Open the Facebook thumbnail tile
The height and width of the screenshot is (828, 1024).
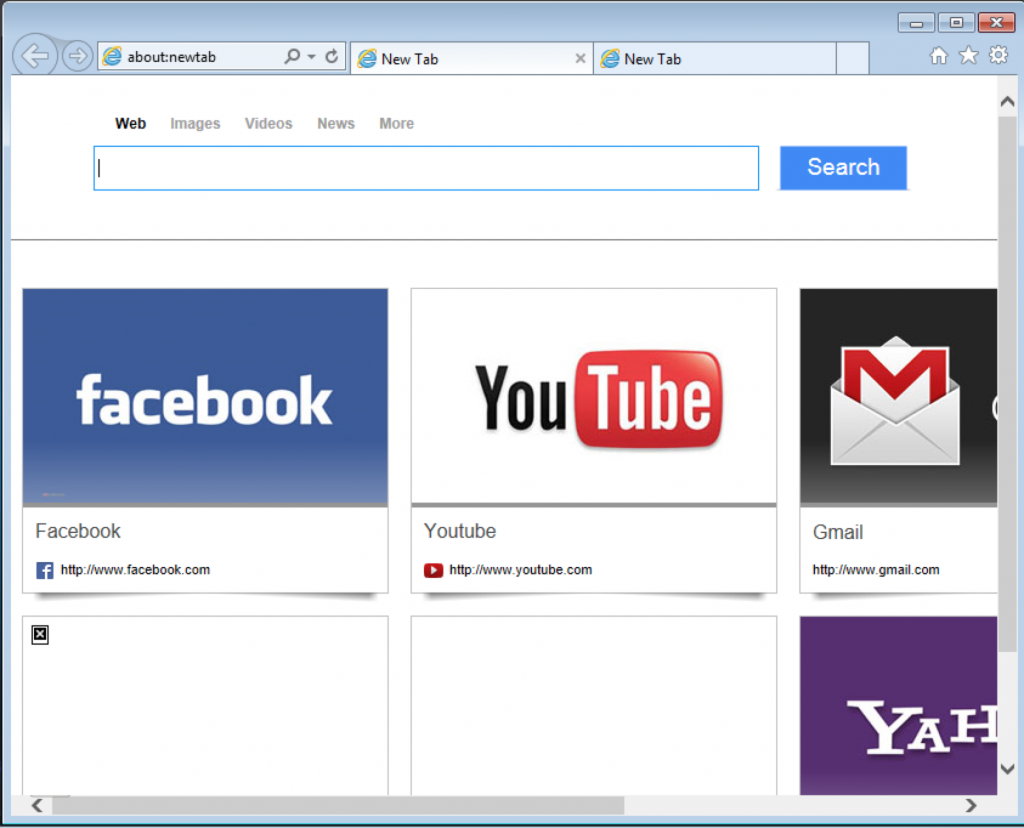pyautogui.click(x=205, y=397)
